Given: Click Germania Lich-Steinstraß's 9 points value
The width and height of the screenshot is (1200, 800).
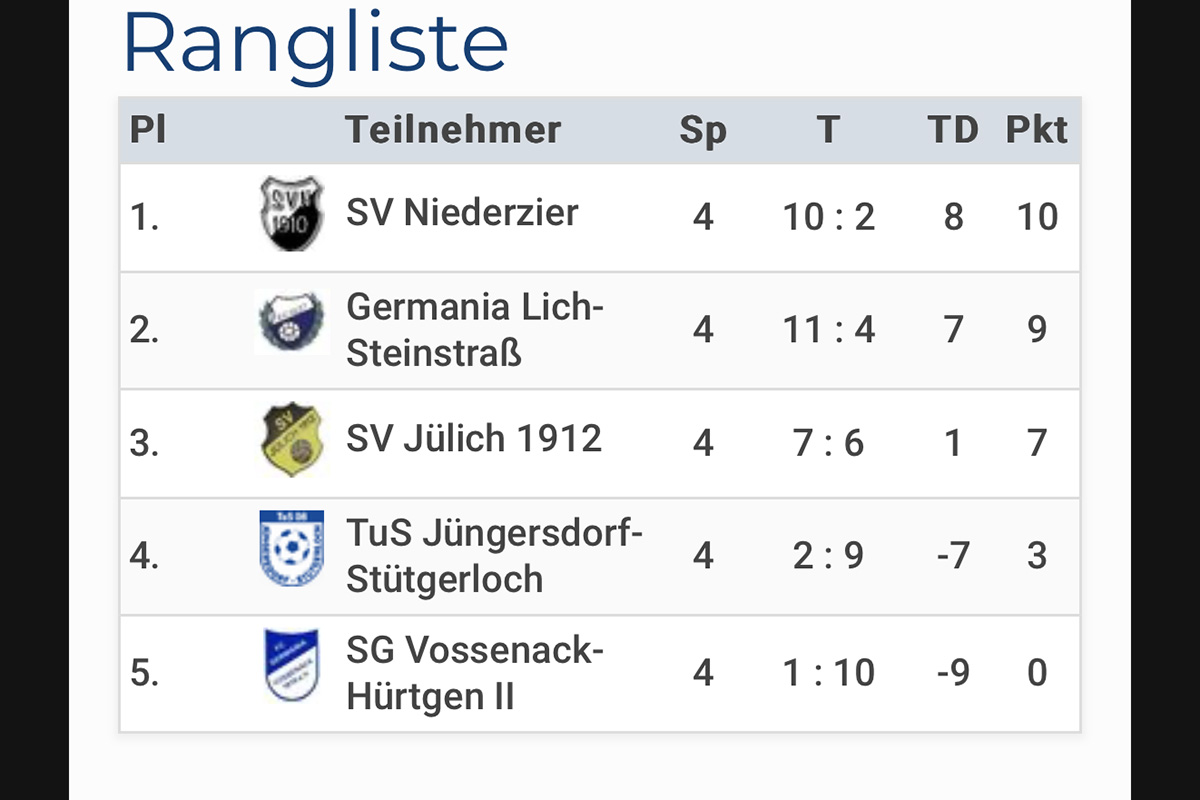Looking at the screenshot, I should pyautogui.click(x=1037, y=329).
